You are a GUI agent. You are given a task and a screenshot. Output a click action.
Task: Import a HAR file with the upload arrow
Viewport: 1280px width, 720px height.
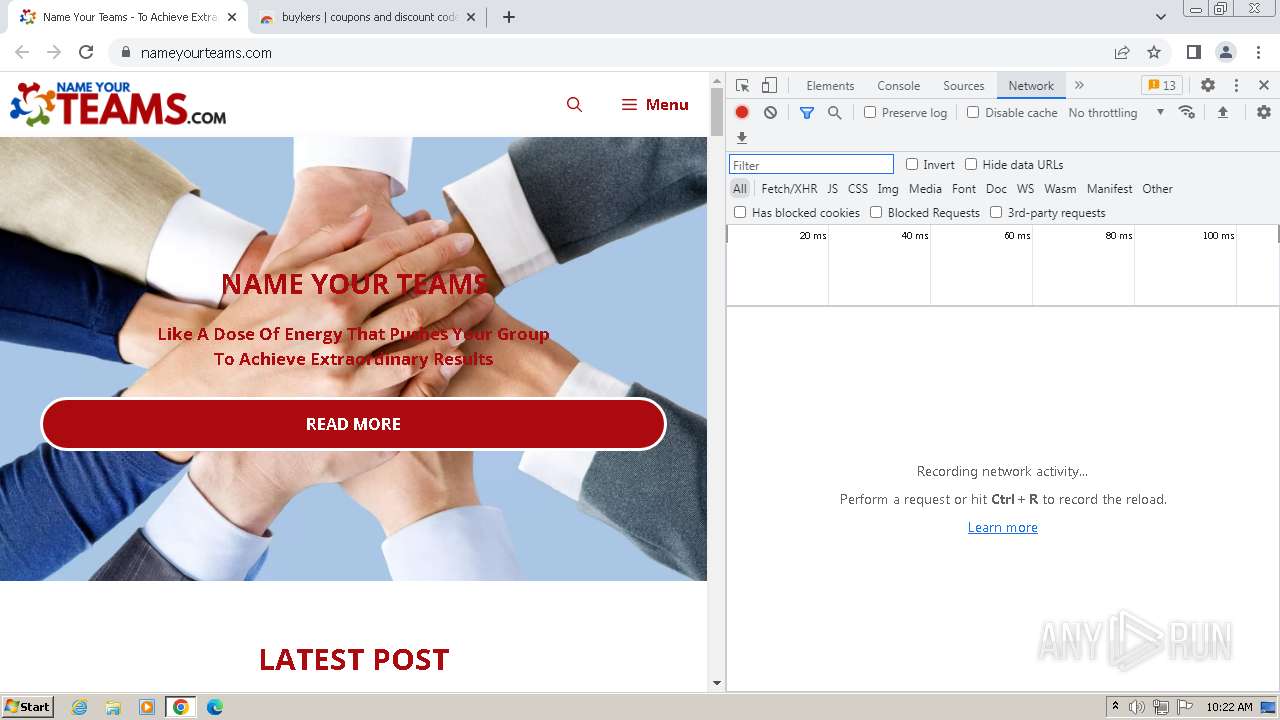tap(1222, 112)
